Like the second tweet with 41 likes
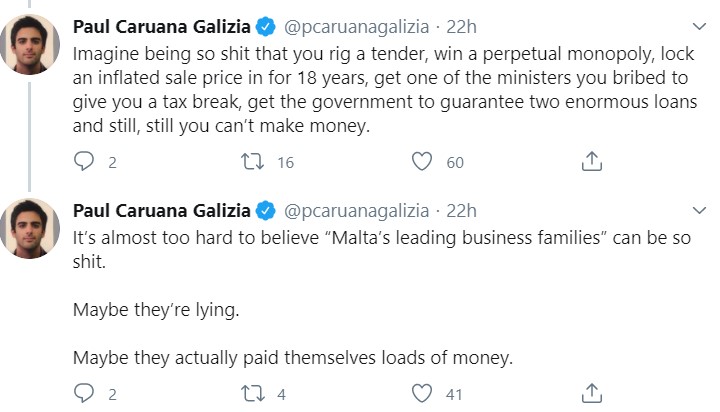The height and width of the screenshot is (412, 720). [422, 393]
